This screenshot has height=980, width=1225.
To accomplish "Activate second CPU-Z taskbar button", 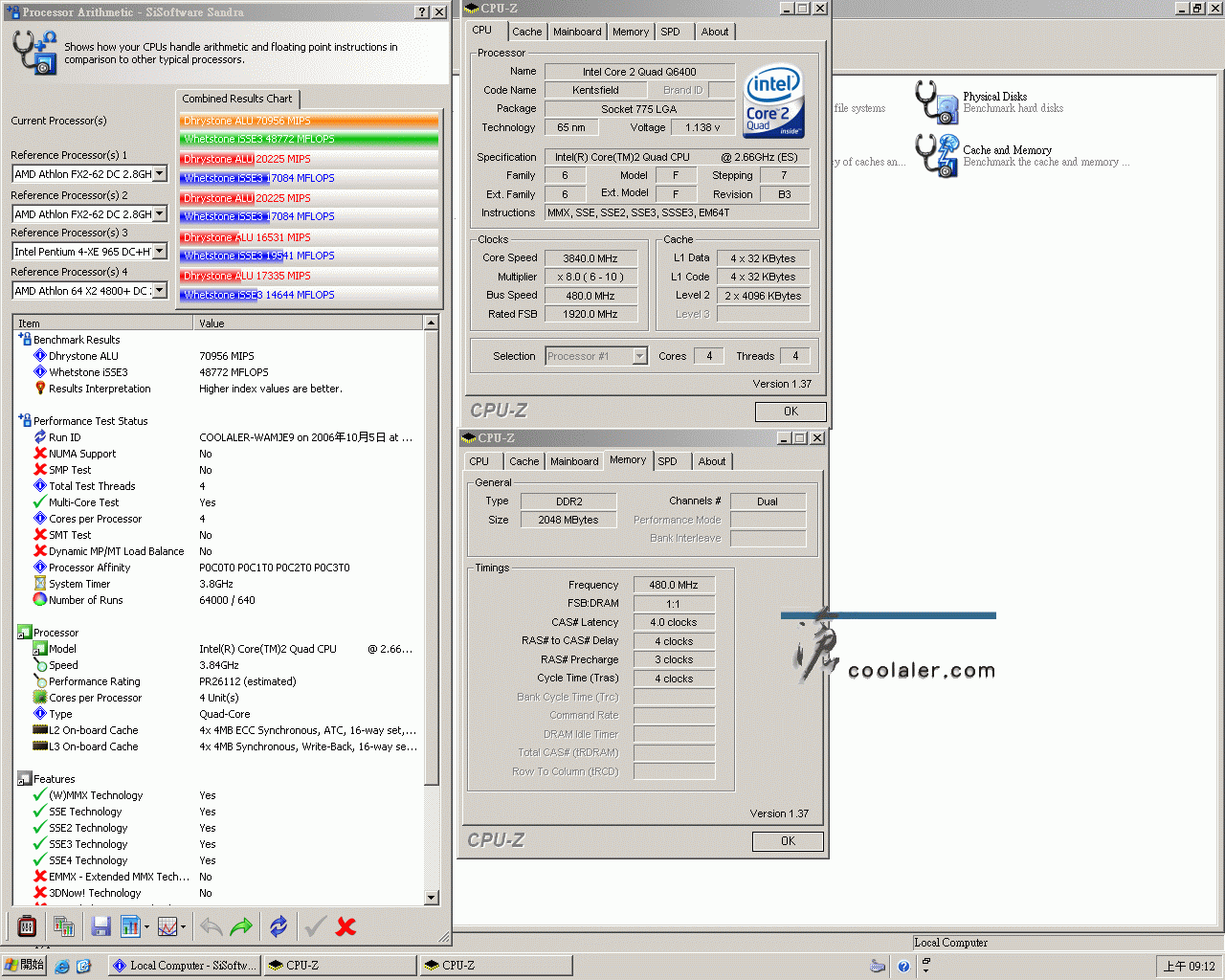I will [x=495, y=966].
